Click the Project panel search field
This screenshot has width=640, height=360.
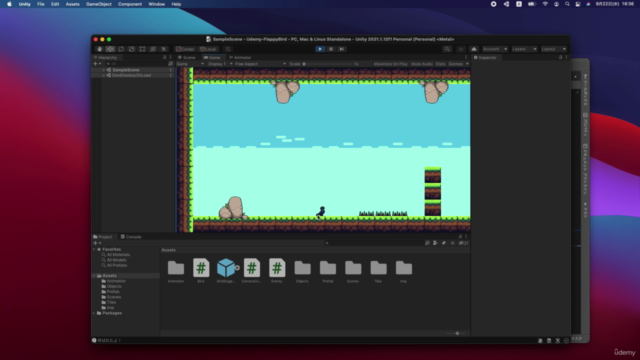tap(373, 243)
